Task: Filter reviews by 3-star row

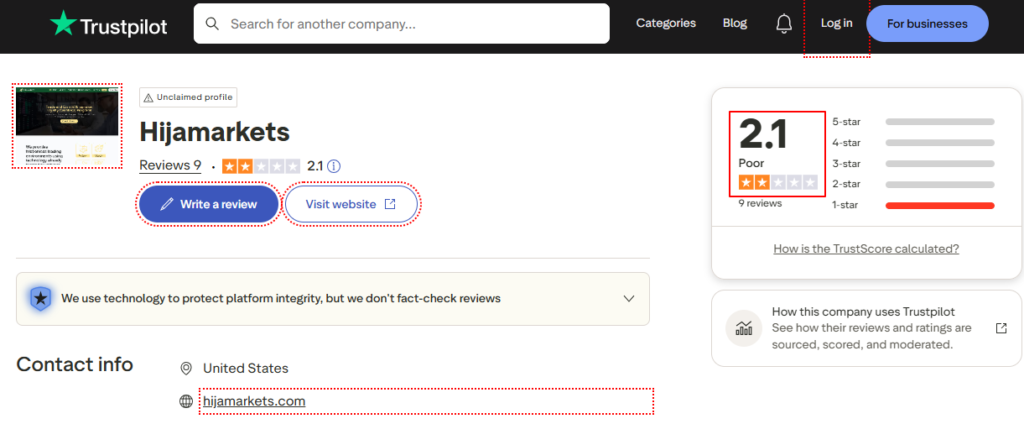Action: [913, 163]
